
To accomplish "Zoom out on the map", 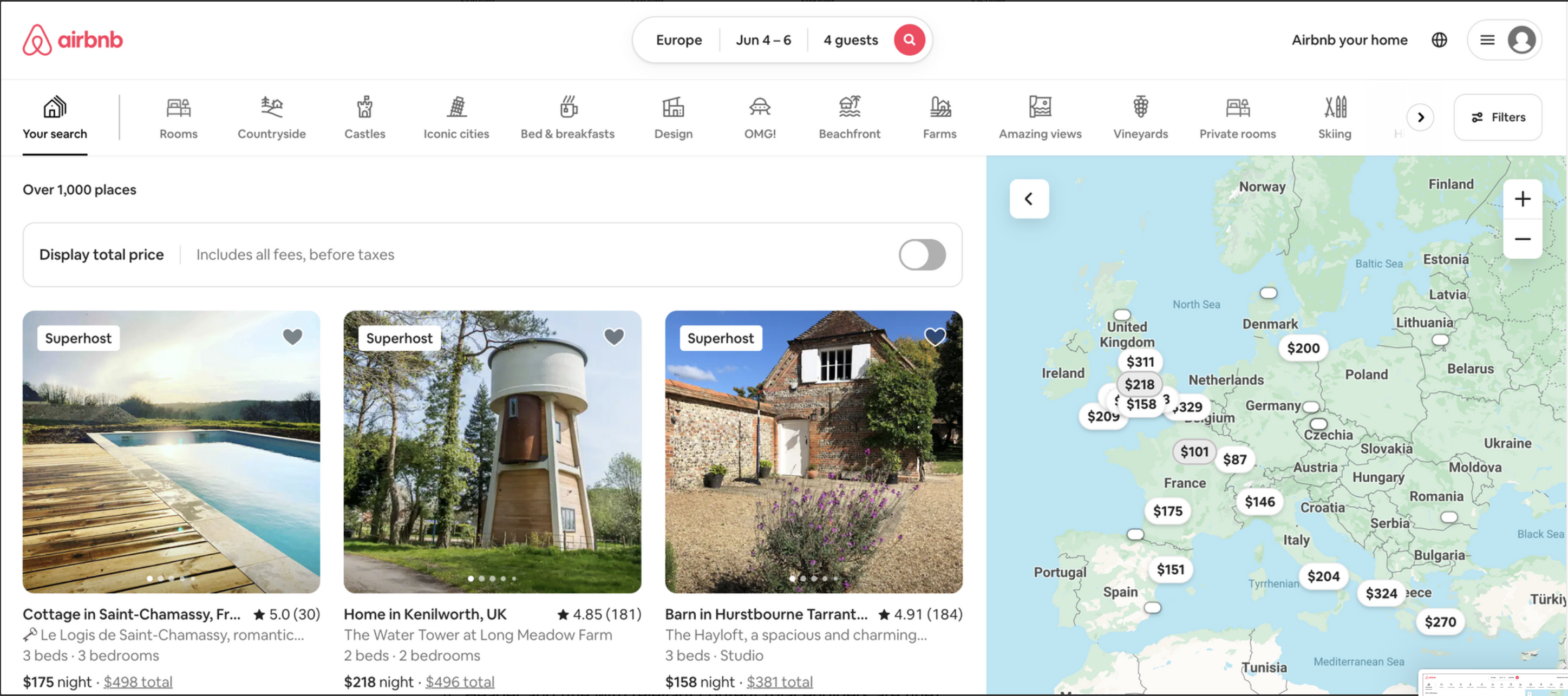I will point(1522,239).
